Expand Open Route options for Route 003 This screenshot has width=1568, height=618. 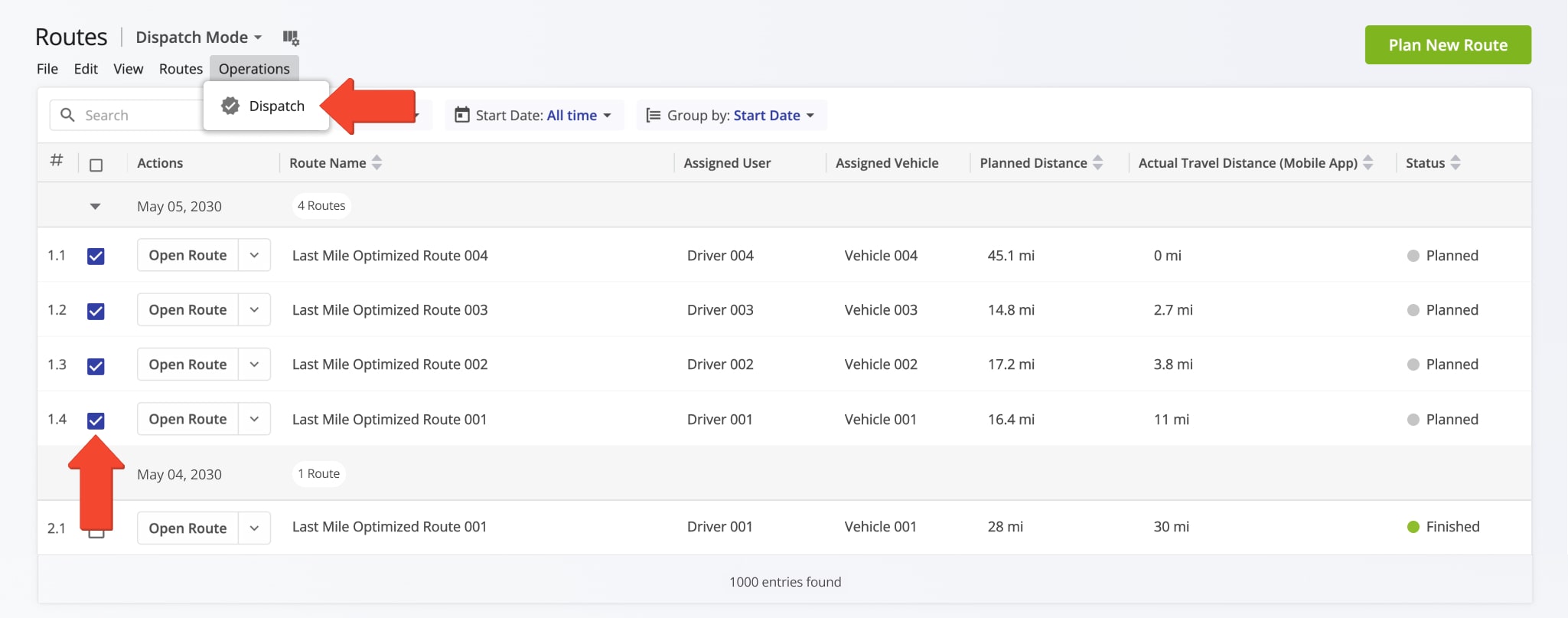[254, 309]
